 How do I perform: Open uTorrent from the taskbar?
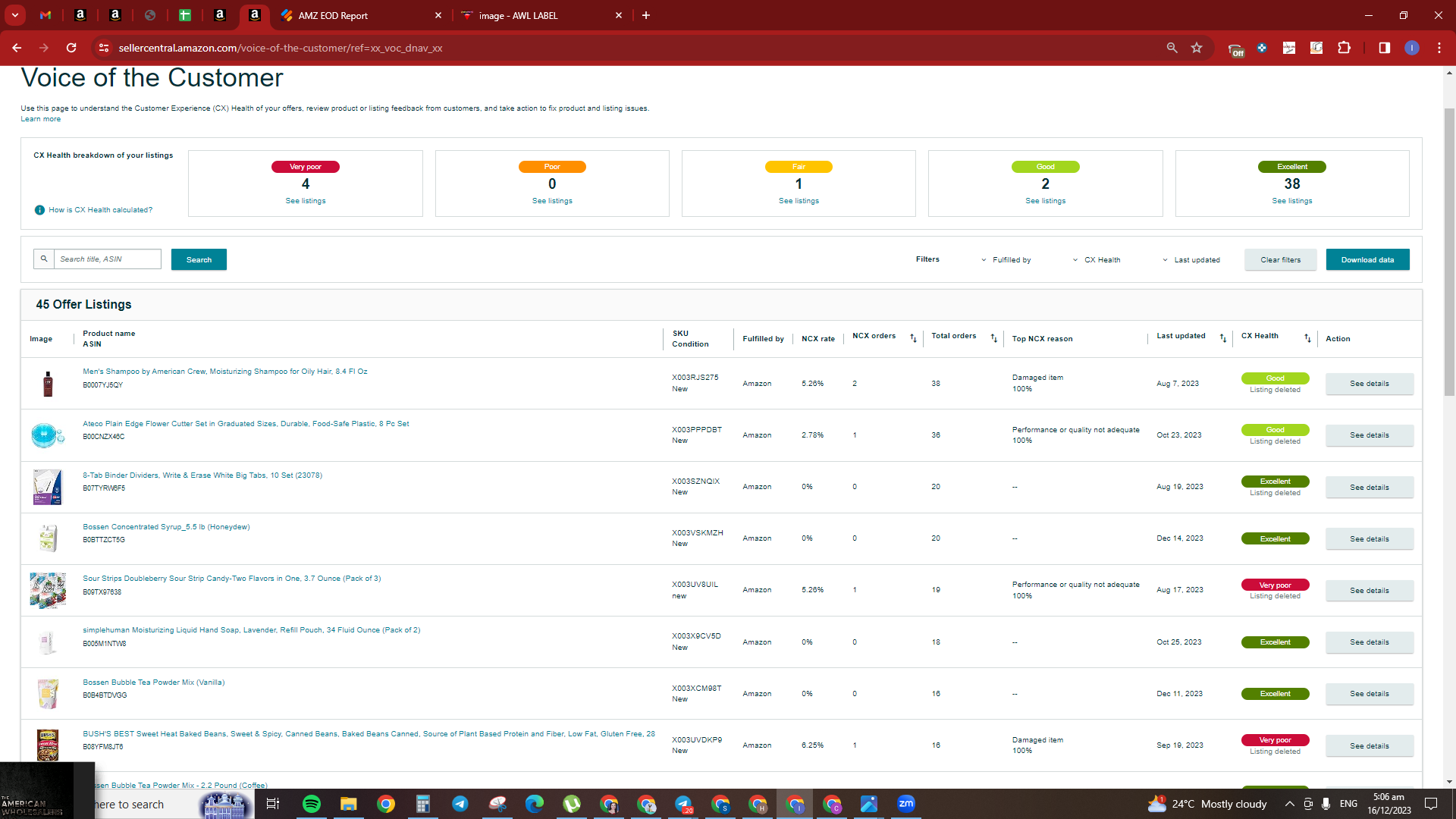572,804
